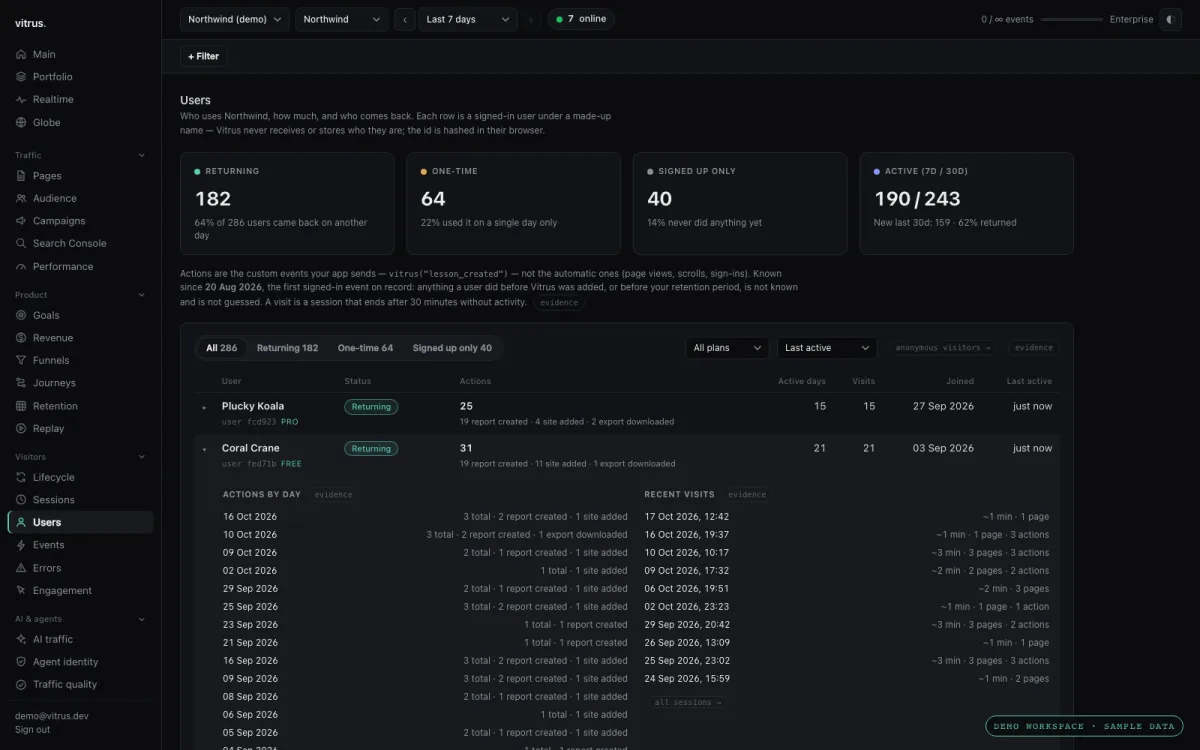The height and width of the screenshot is (750, 1200).
Task: Click the + Filter button
Action: tap(203, 56)
